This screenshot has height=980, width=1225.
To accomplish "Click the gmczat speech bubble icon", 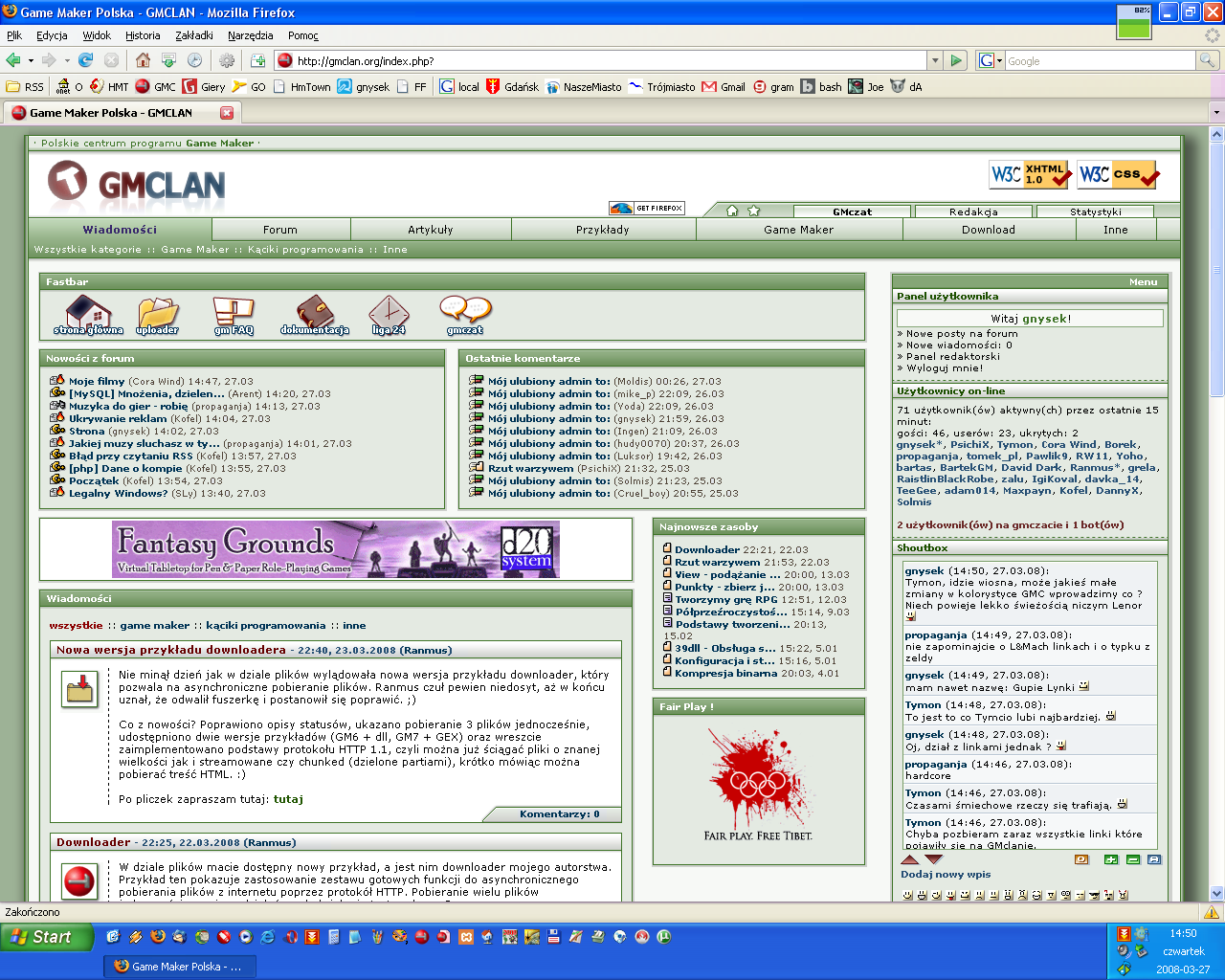I will coord(465,311).
